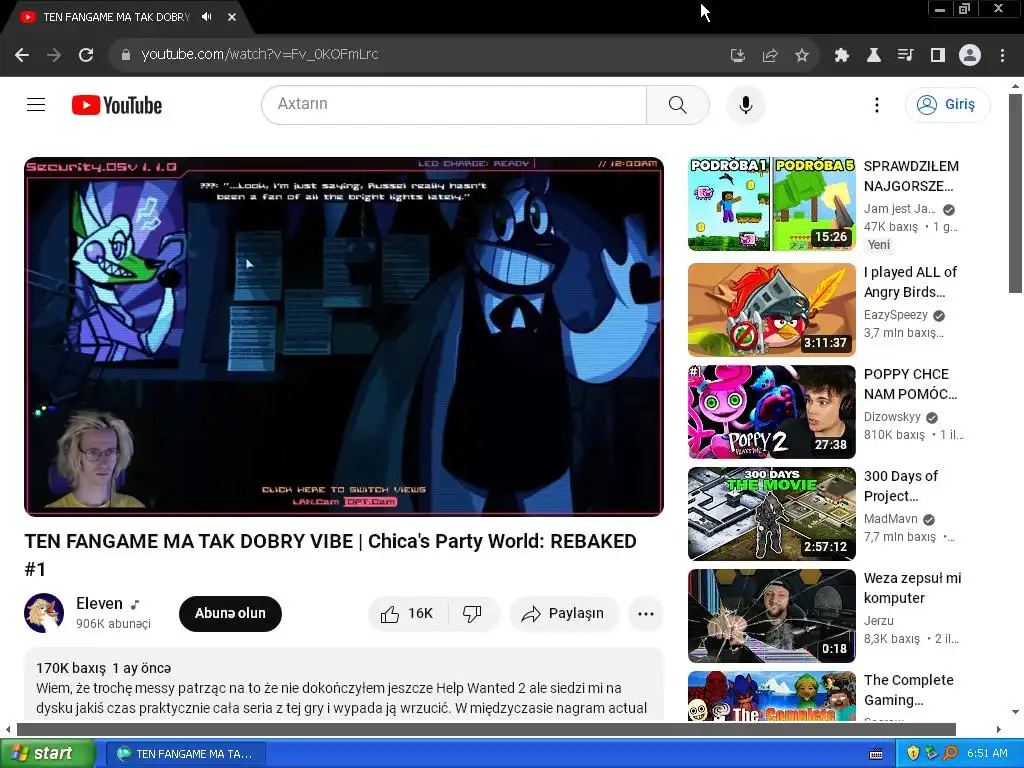Click the 6:51 AM system clock

pos(987,754)
